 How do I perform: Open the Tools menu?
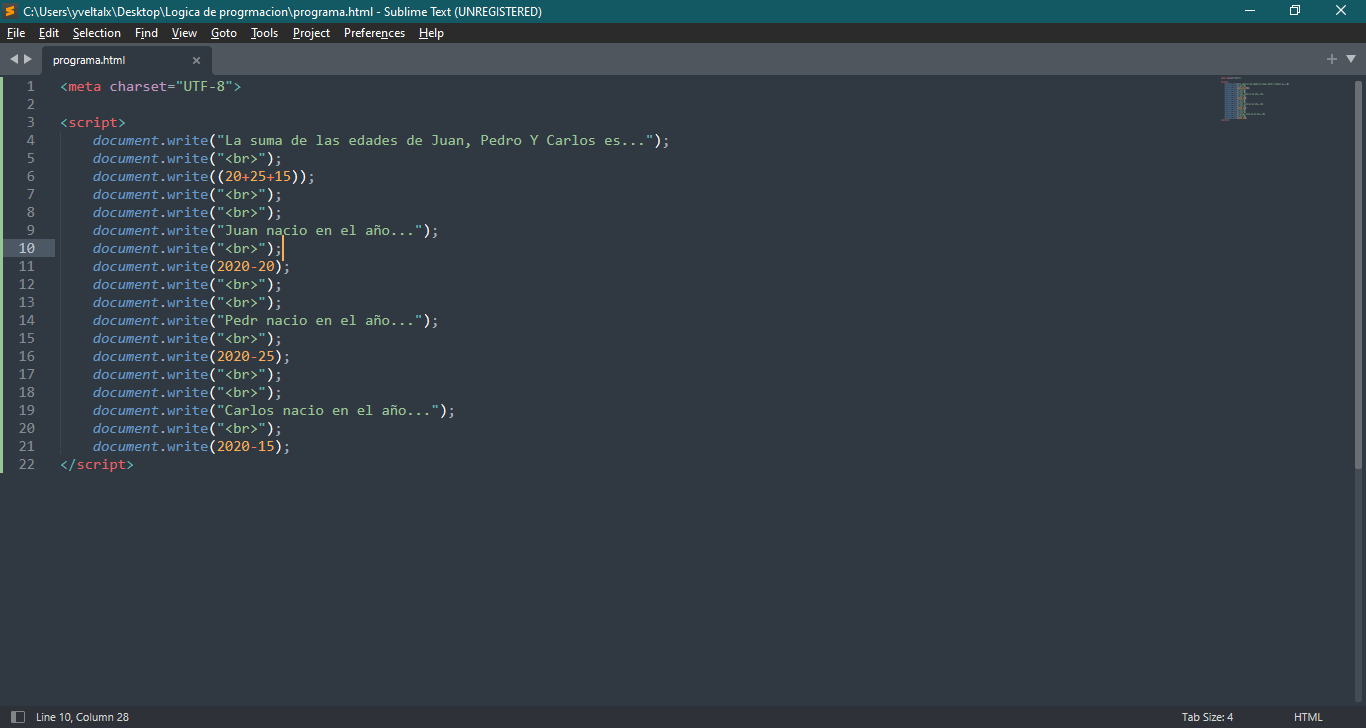pyautogui.click(x=265, y=33)
